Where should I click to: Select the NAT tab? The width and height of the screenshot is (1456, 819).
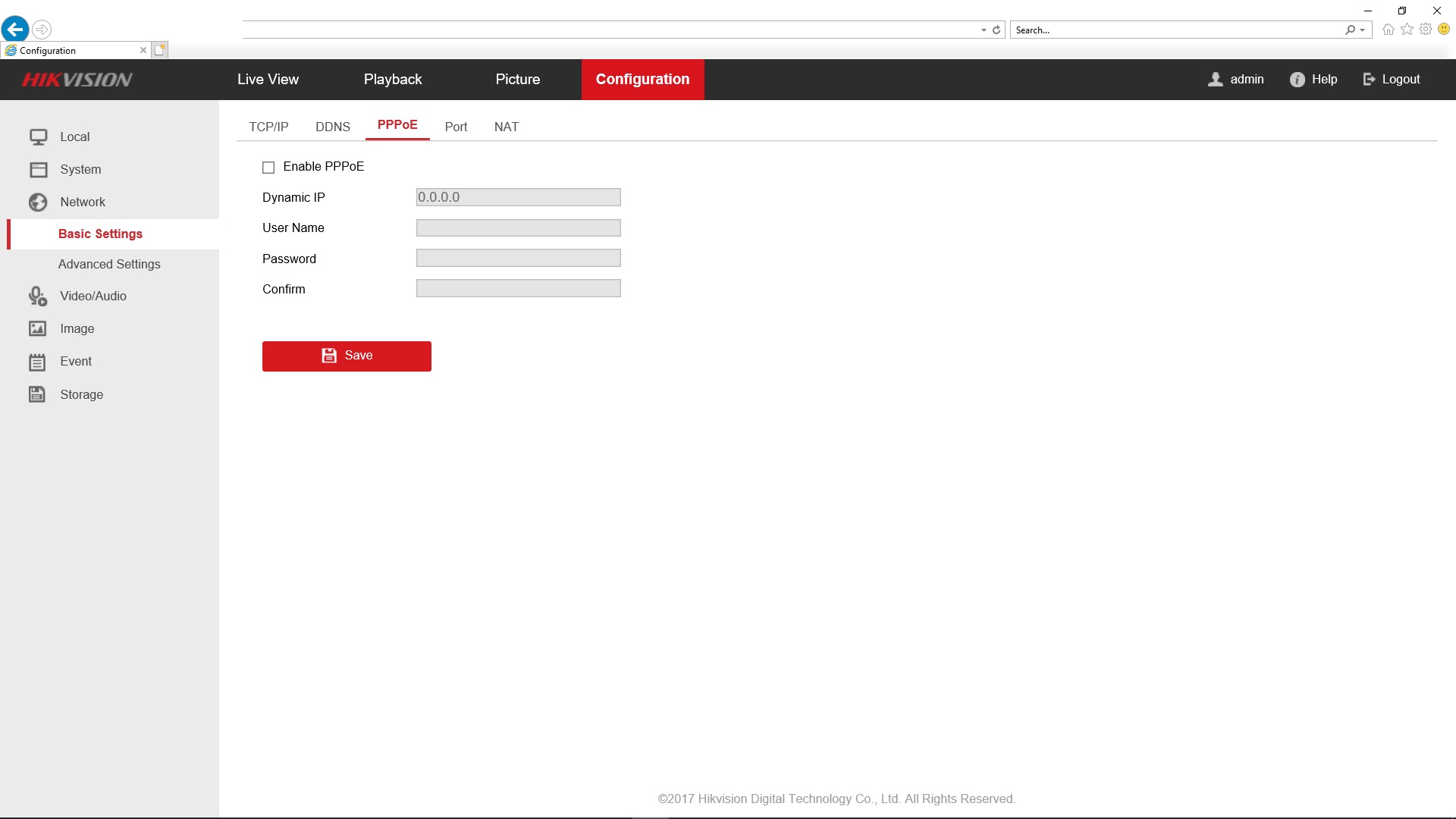tap(507, 127)
